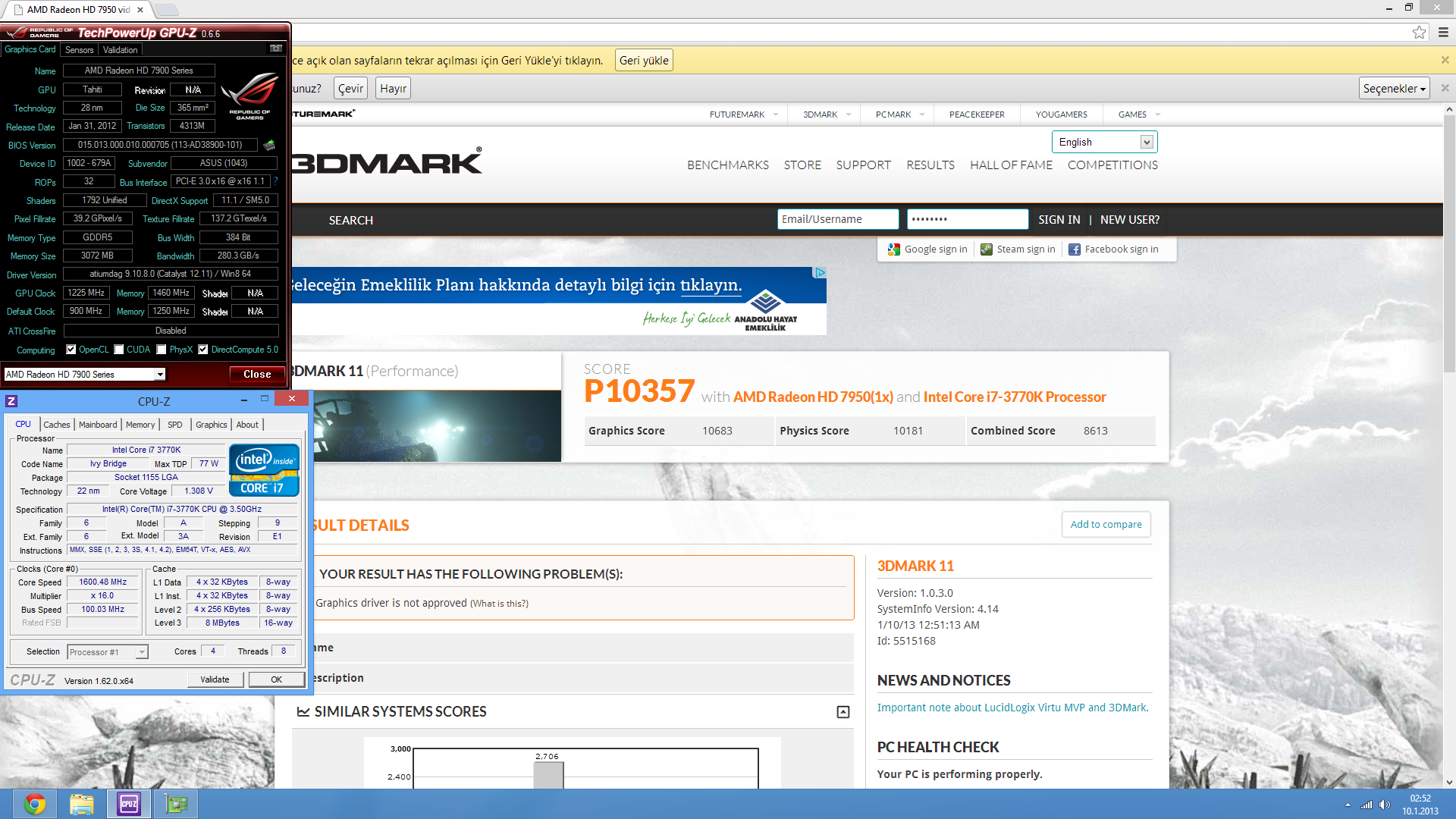Open CPU-Z from the taskbar
Viewport: 1456px width, 819px height.
click(127, 803)
